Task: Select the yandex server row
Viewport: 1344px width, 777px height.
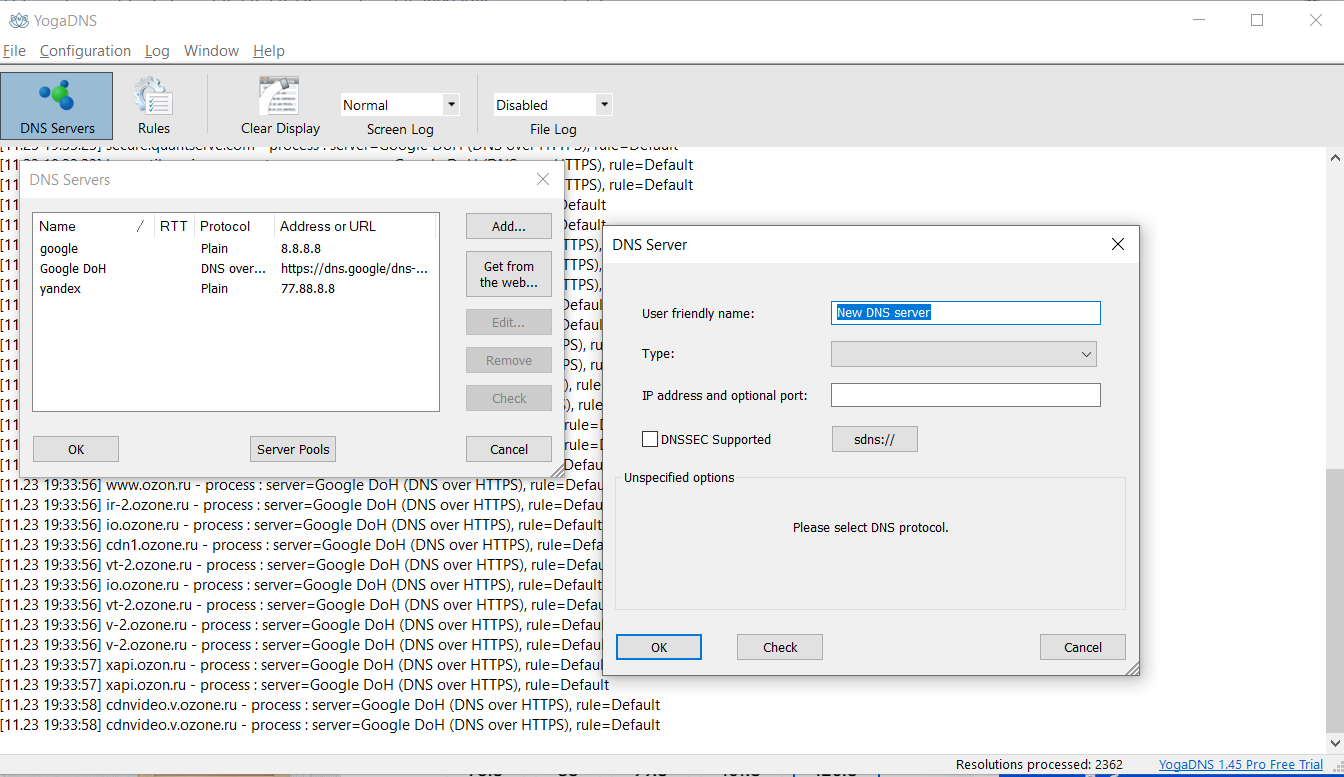Action: (235, 288)
